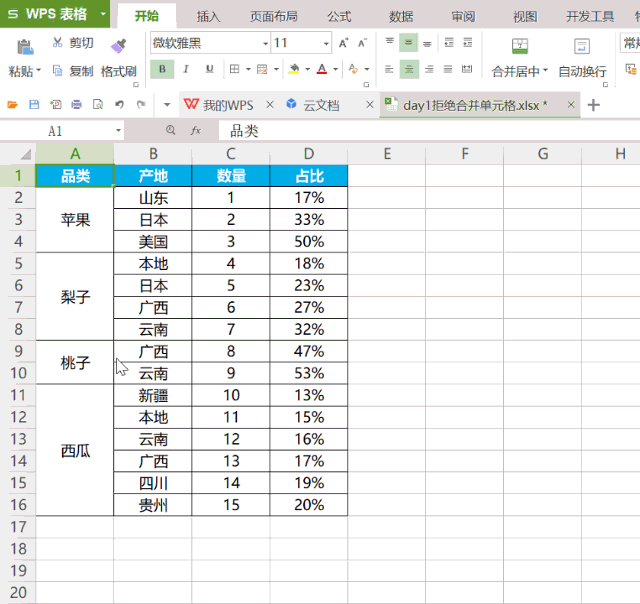Copy selection with 复制 icon
Screen dimensions: 640x604
click(x=58, y=71)
